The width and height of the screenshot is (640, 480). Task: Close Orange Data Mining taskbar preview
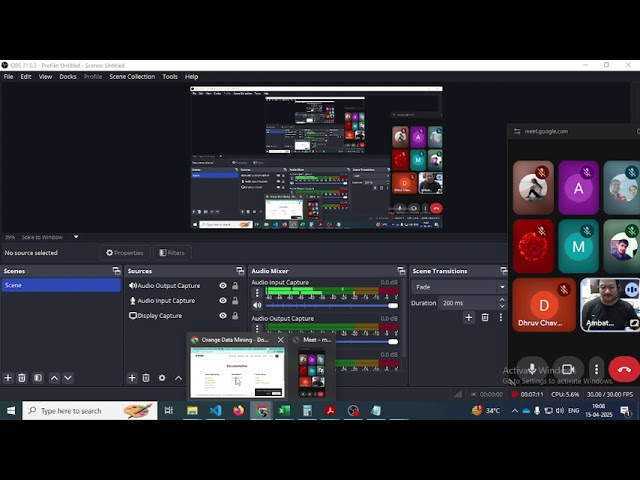click(281, 340)
